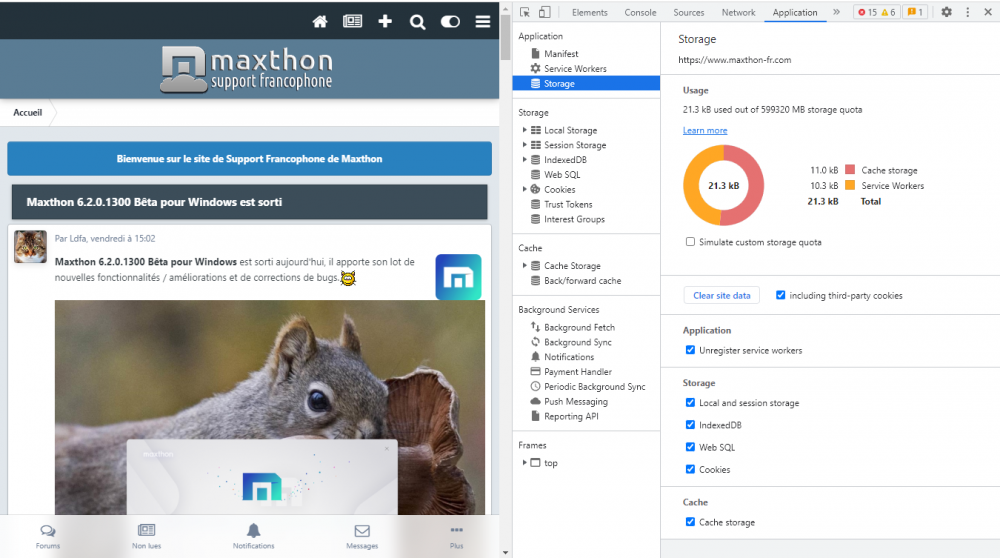The image size is (1000, 558).
Task: Switch to the Network tab
Action: click(x=738, y=12)
